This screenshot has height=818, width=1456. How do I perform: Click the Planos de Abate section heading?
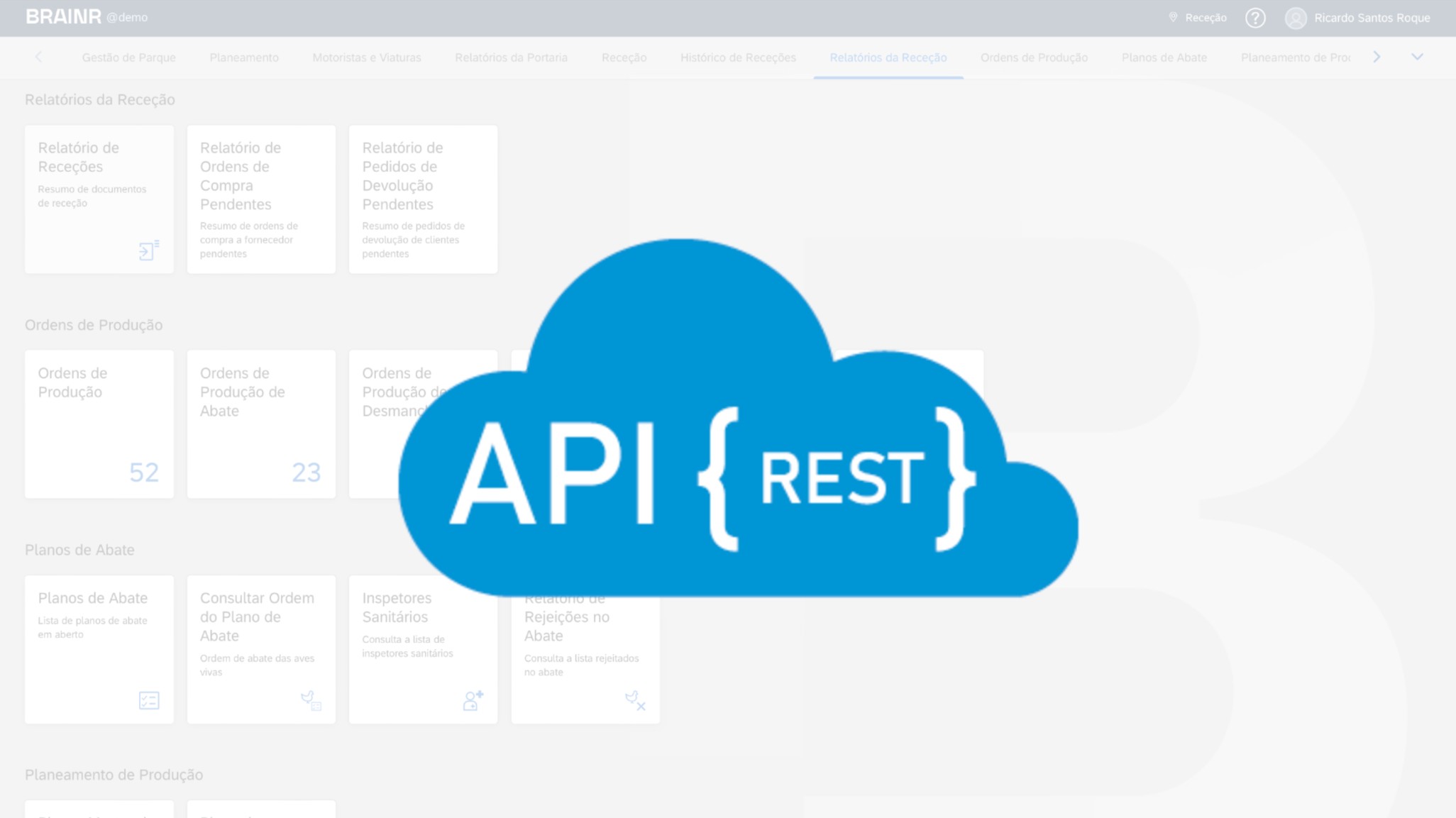pos(79,550)
